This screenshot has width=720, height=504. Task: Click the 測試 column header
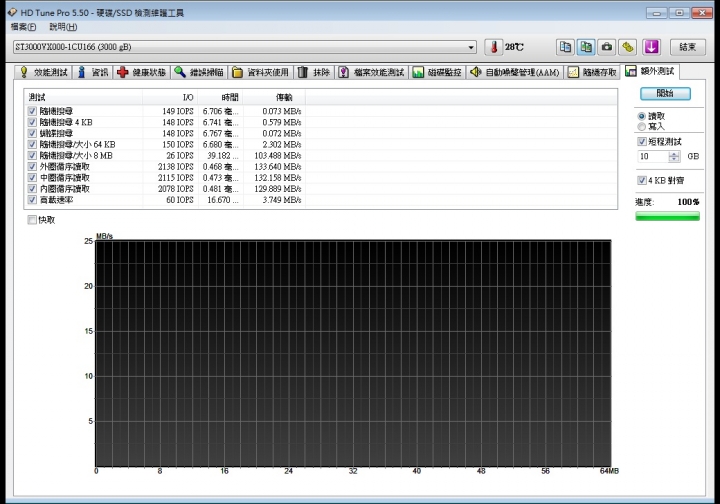pos(83,97)
